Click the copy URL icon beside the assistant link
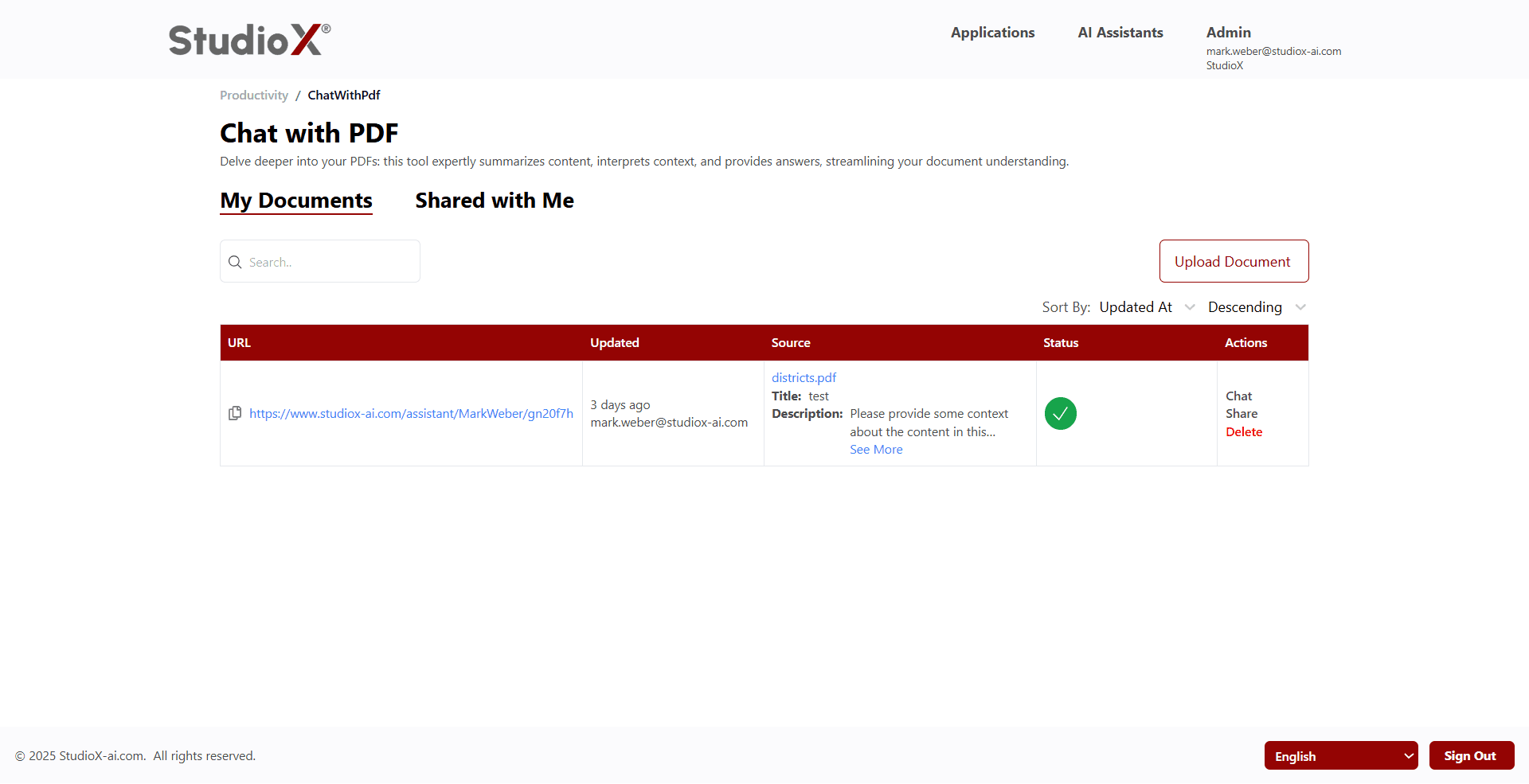1529x784 pixels. coord(235,413)
